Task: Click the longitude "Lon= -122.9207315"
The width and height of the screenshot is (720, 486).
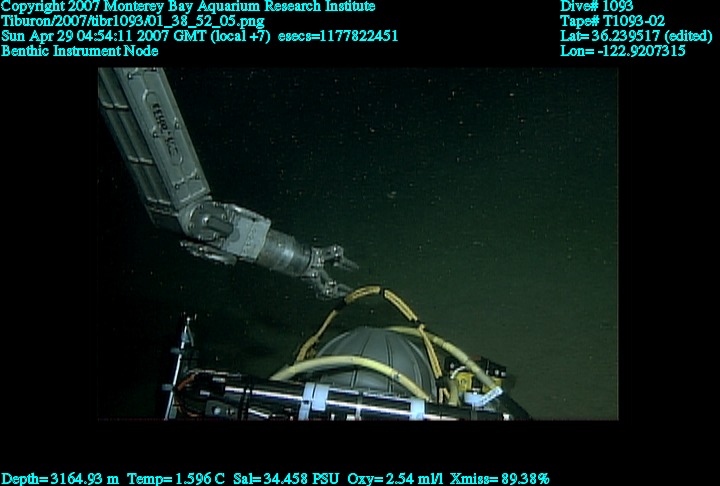Action: [623, 51]
